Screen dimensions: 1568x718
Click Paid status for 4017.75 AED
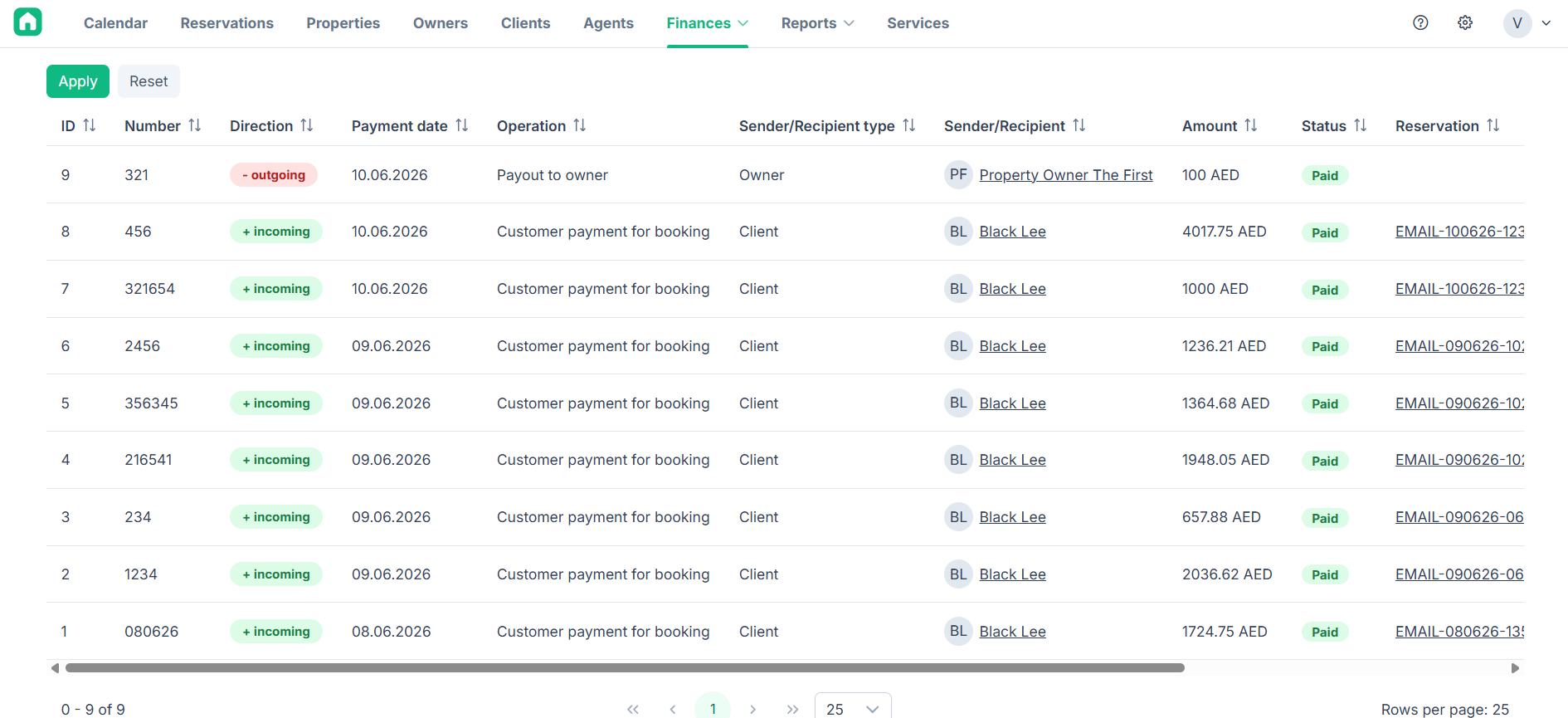(1325, 232)
